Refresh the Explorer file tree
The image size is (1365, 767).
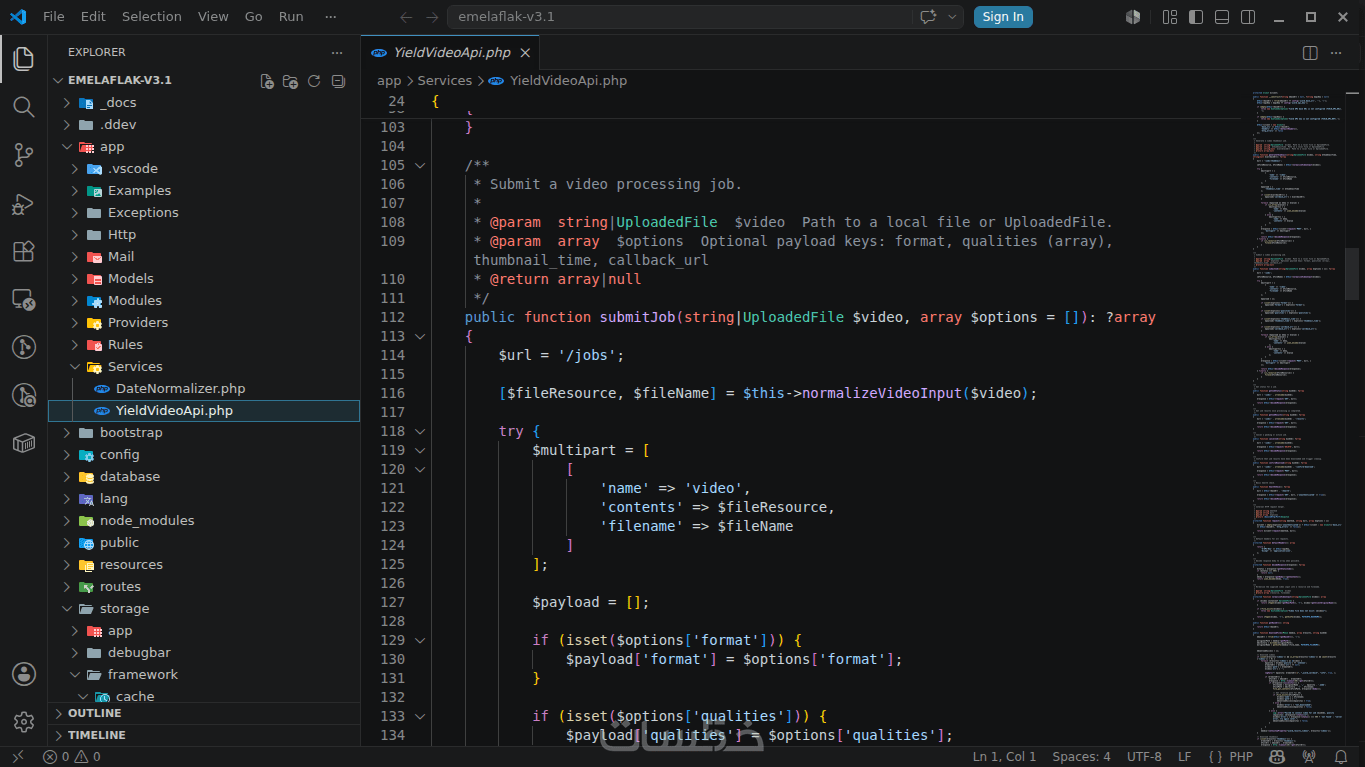tap(314, 81)
